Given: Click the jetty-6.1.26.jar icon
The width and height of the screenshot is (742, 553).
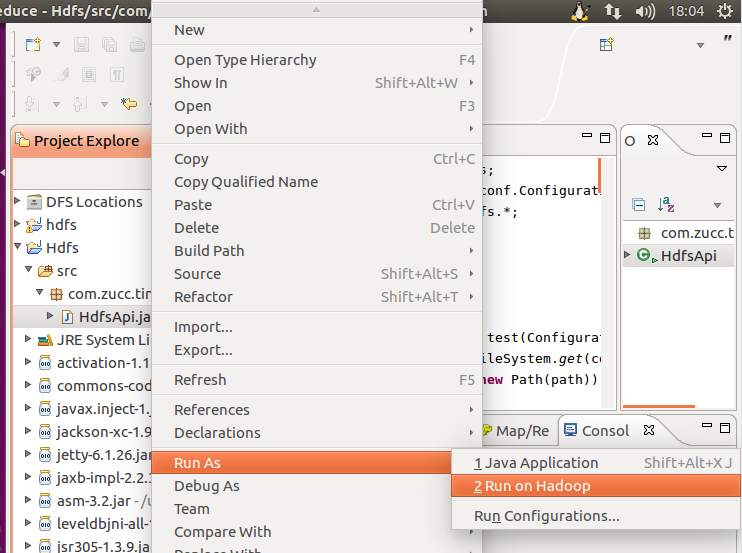Looking at the screenshot, I should (x=45, y=455).
